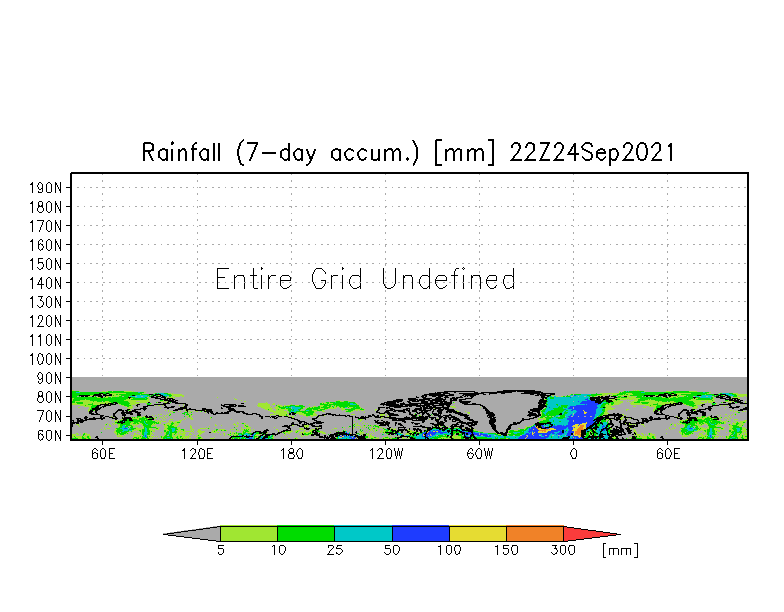The height and width of the screenshot is (612, 784).
Task: Click the 60N latitude label
Action: pyautogui.click(x=50, y=435)
